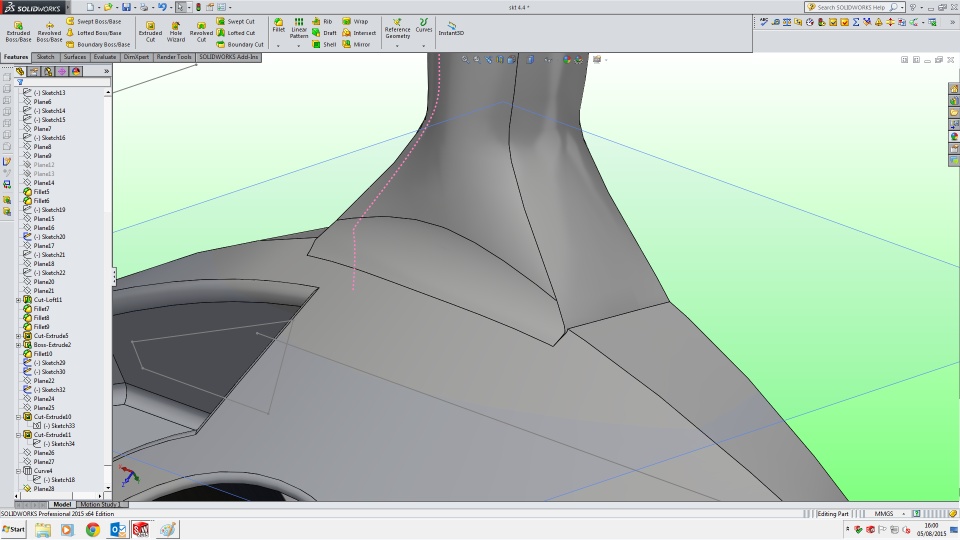960x540 pixels.
Task: Select the Rib tool
Action: pos(322,21)
